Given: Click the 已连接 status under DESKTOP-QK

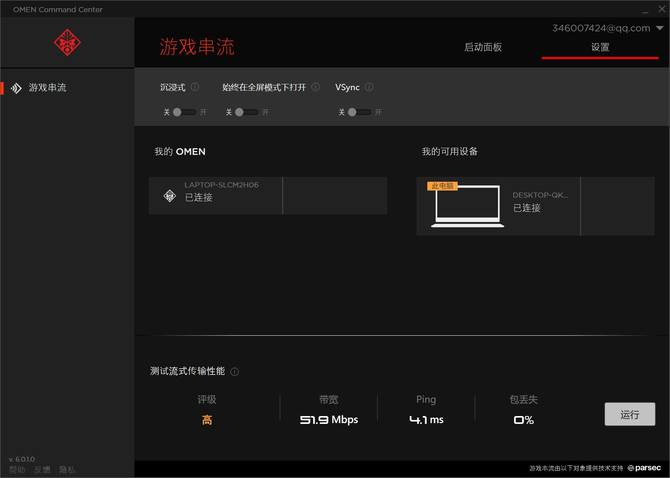Looking at the screenshot, I should 526,208.
